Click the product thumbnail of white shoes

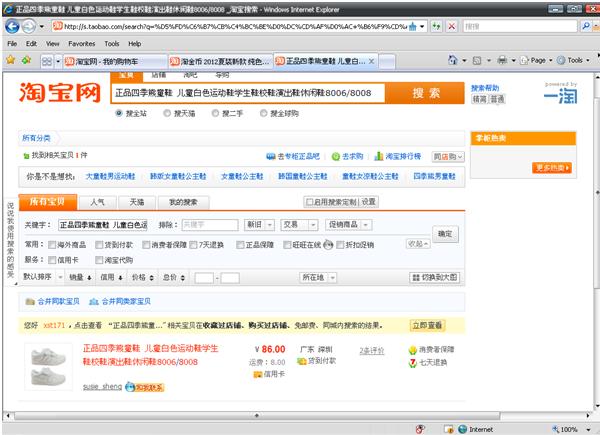coord(48,367)
